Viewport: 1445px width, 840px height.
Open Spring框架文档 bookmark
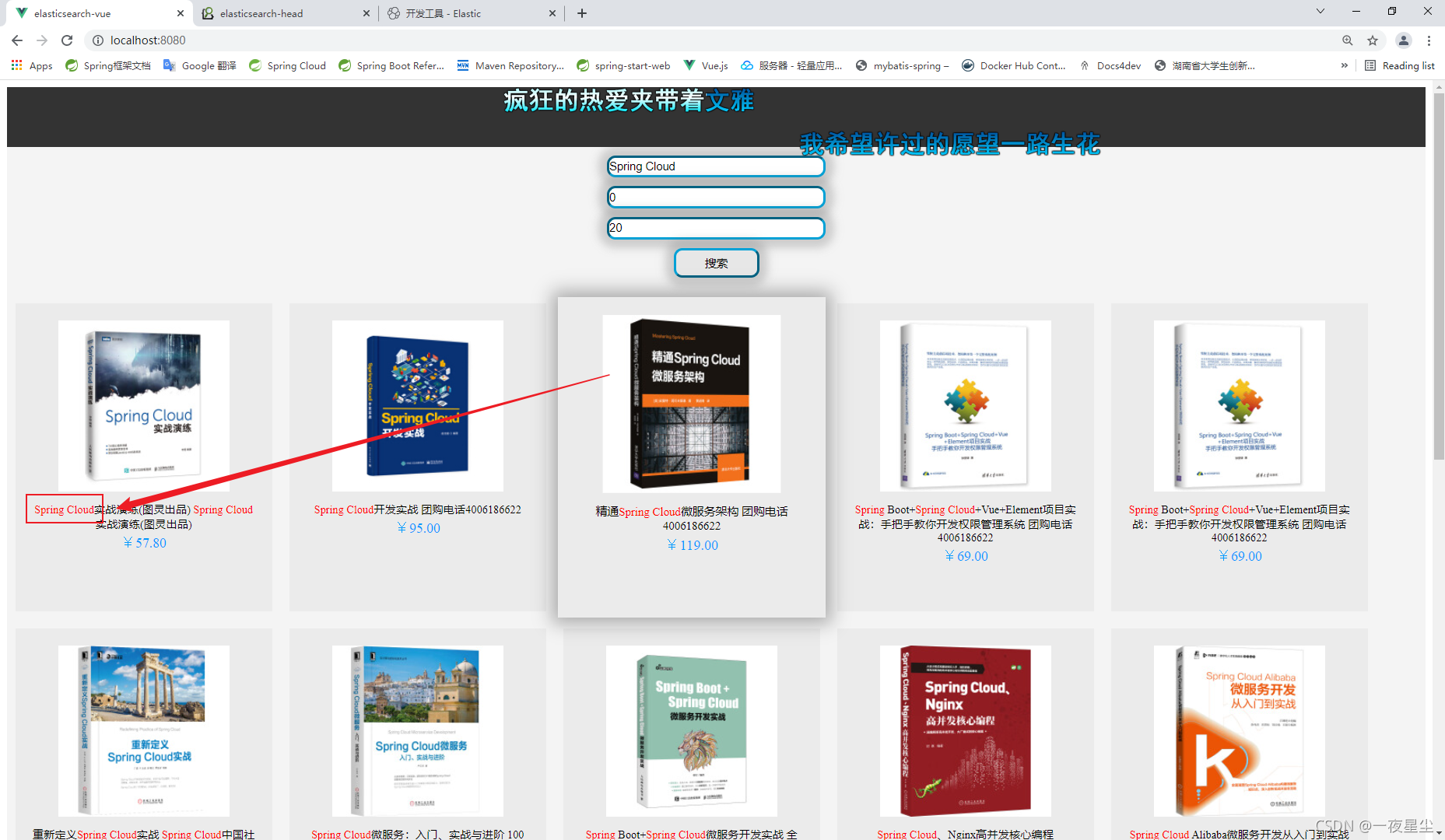(x=108, y=66)
